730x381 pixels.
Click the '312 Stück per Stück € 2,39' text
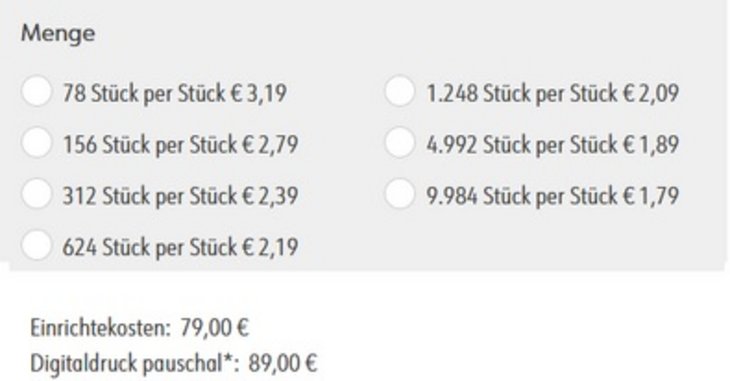[181, 196]
